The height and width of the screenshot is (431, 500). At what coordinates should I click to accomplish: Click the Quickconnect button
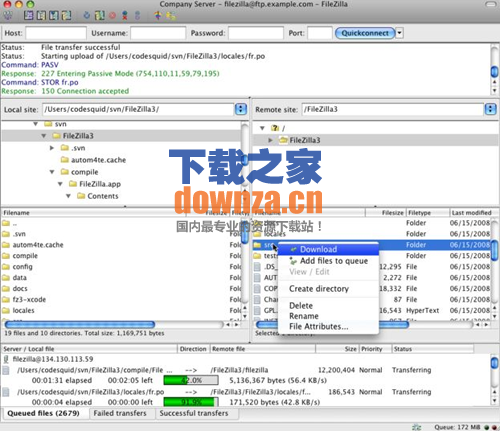click(365, 33)
